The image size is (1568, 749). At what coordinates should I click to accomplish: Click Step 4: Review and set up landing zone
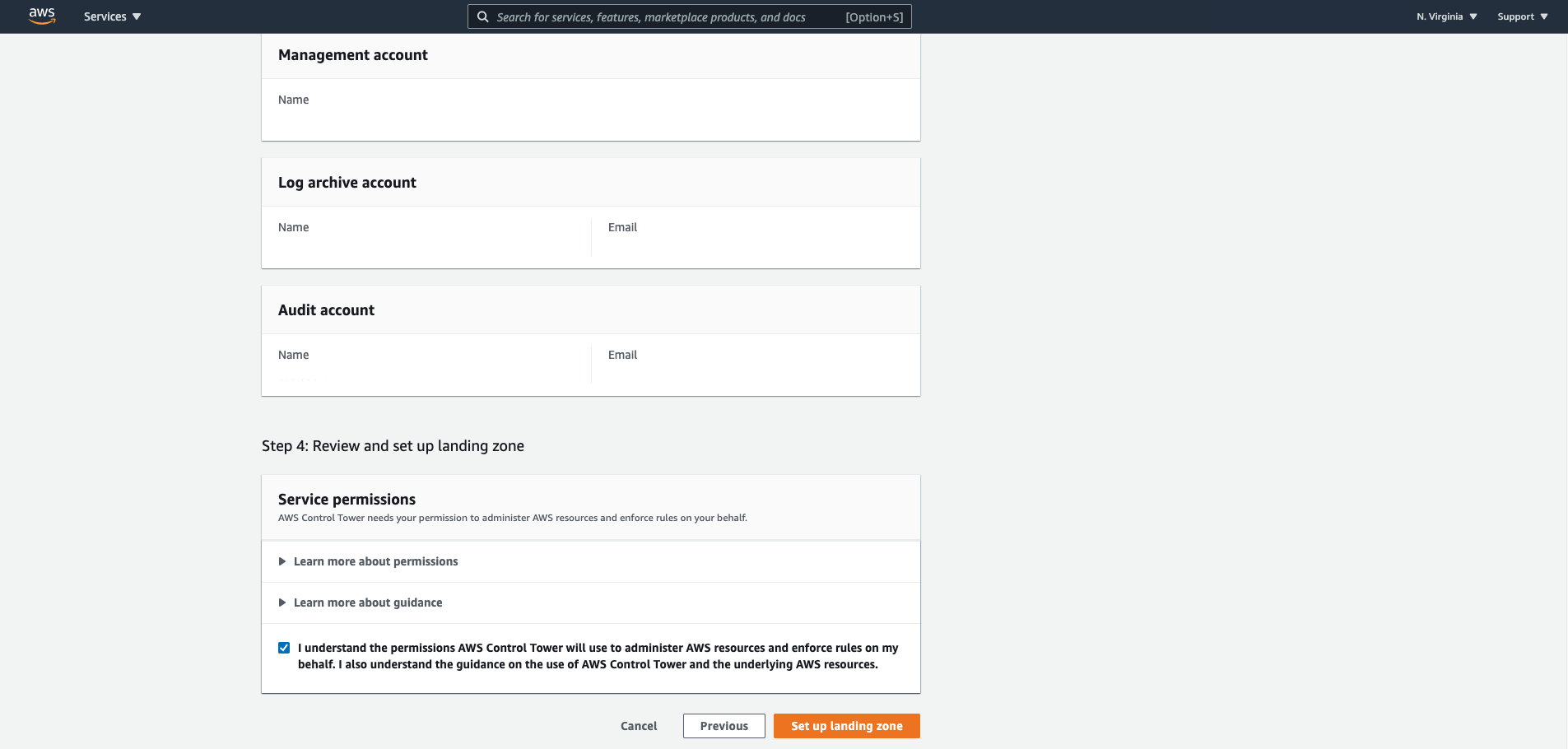[x=393, y=446]
